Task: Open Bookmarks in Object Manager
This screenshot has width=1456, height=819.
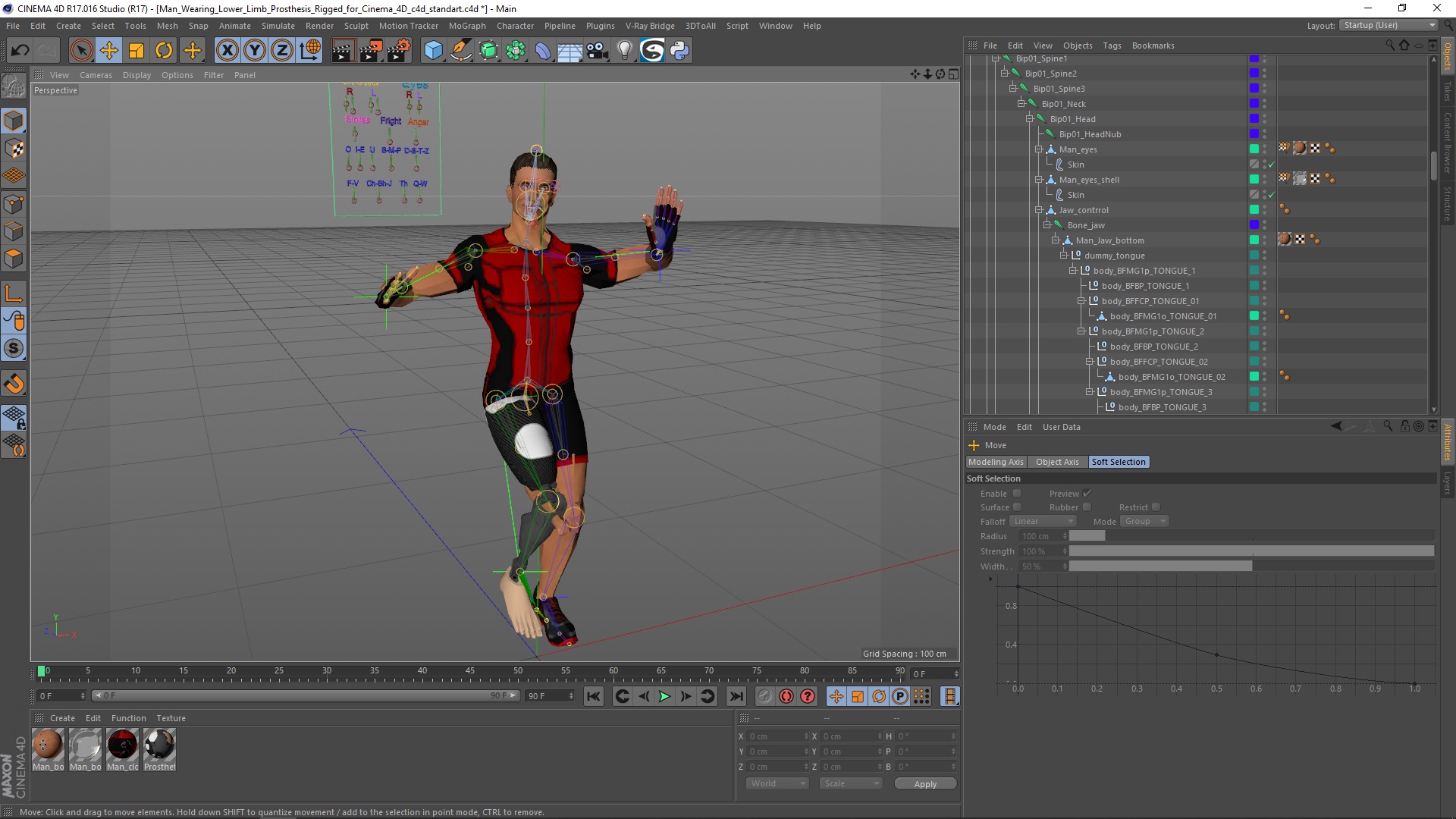Action: pyautogui.click(x=1153, y=45)
